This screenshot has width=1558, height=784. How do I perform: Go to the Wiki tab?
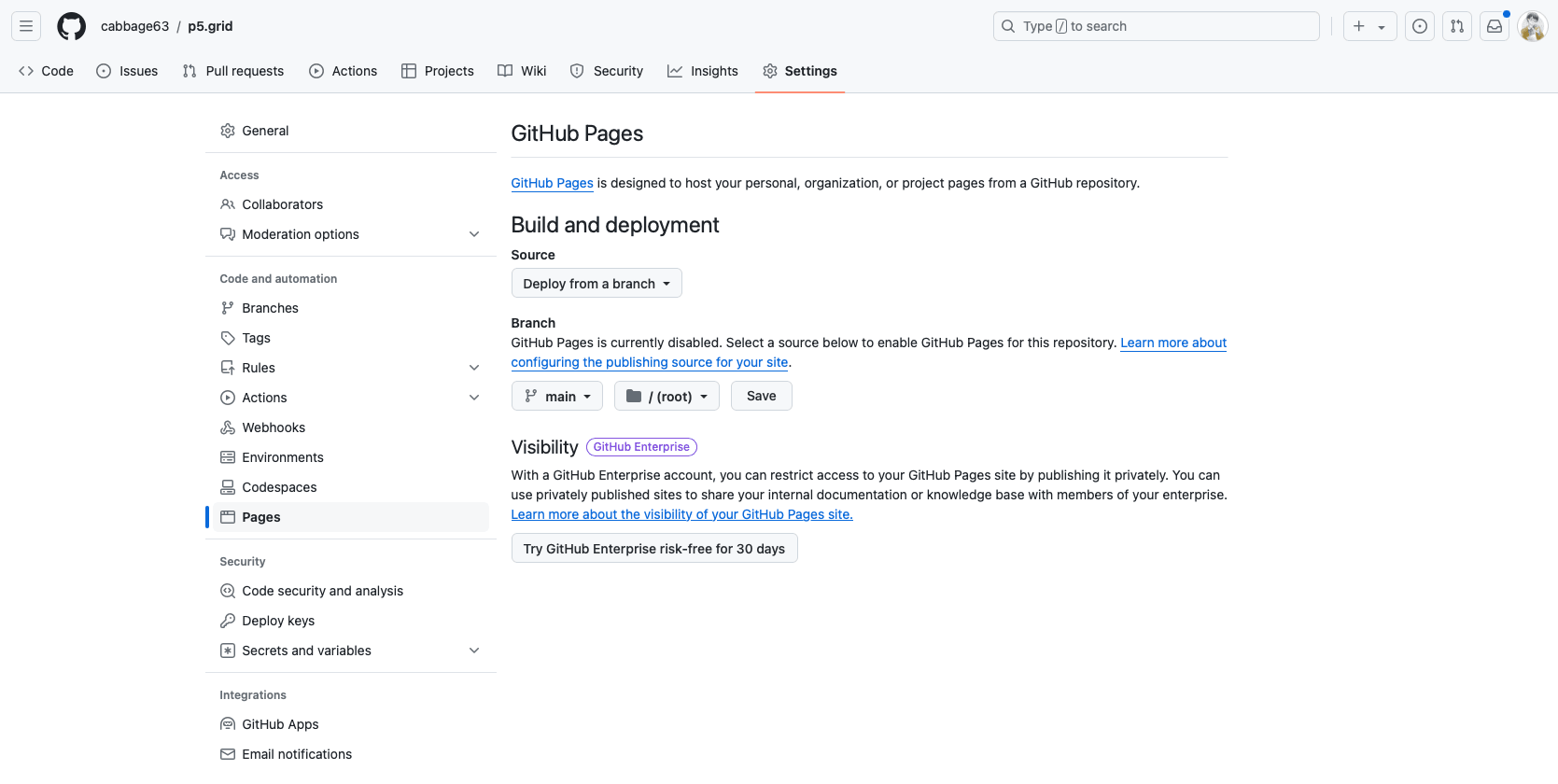coord(522,71)
